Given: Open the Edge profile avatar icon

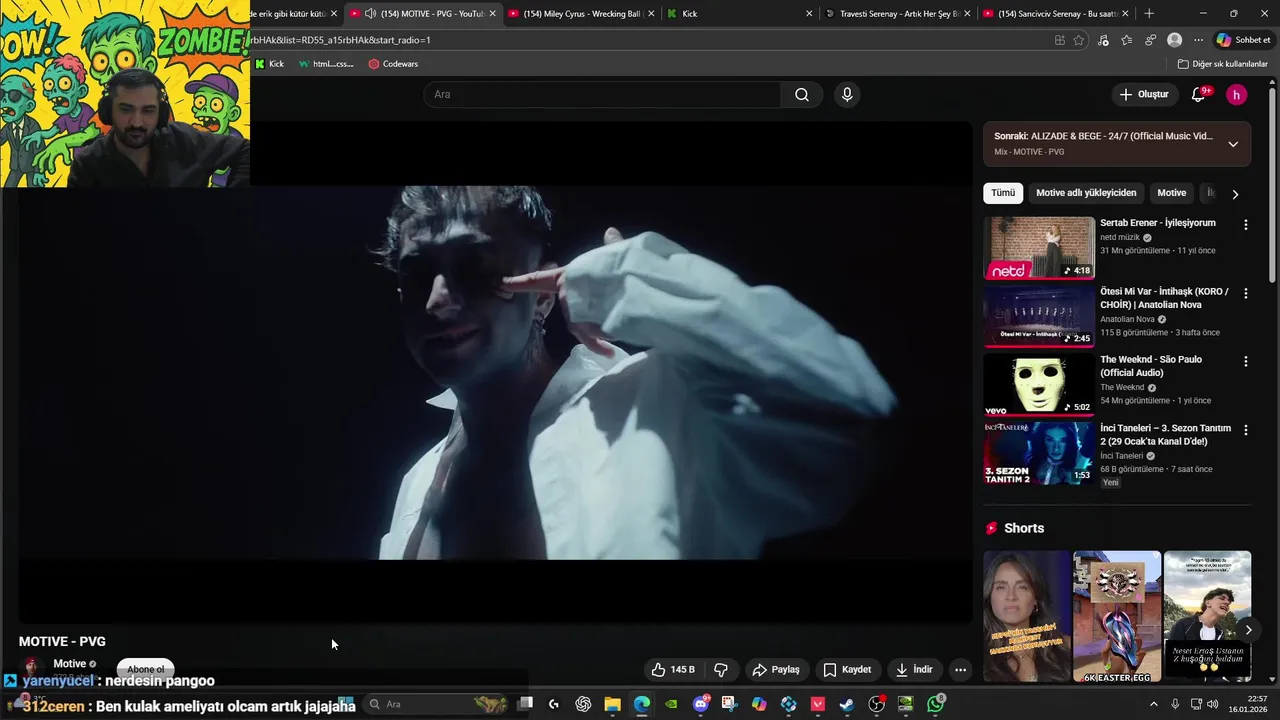Looking at the screenshot, I should click(1174, 40).
